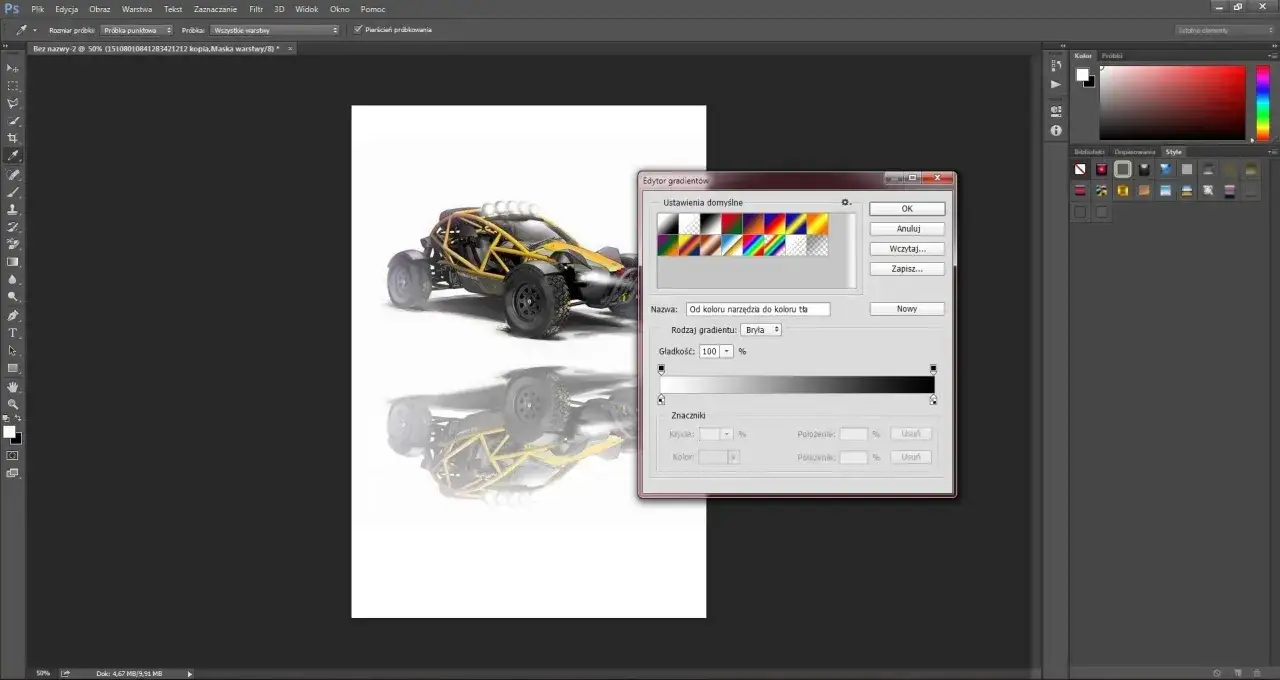The image size is (1280, 680).
Task: Select the Gradient tool
Action: 13,262
